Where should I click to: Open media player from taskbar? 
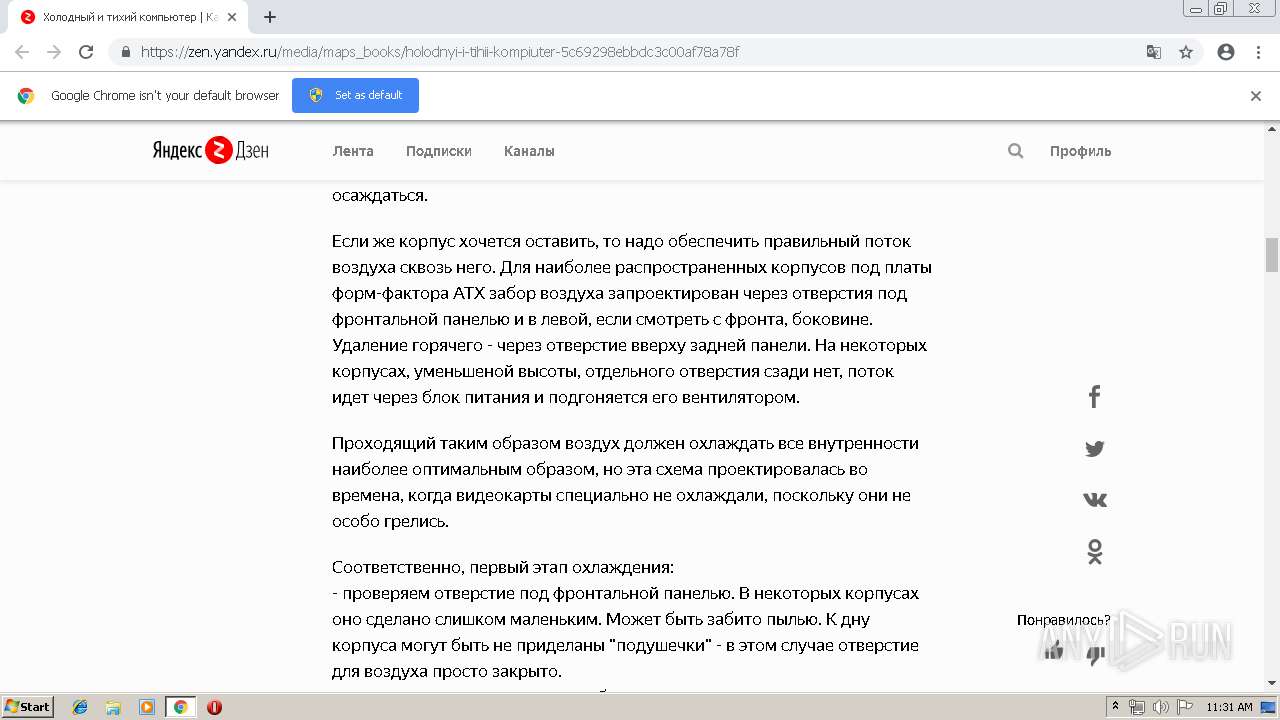(x=147, y=707)
